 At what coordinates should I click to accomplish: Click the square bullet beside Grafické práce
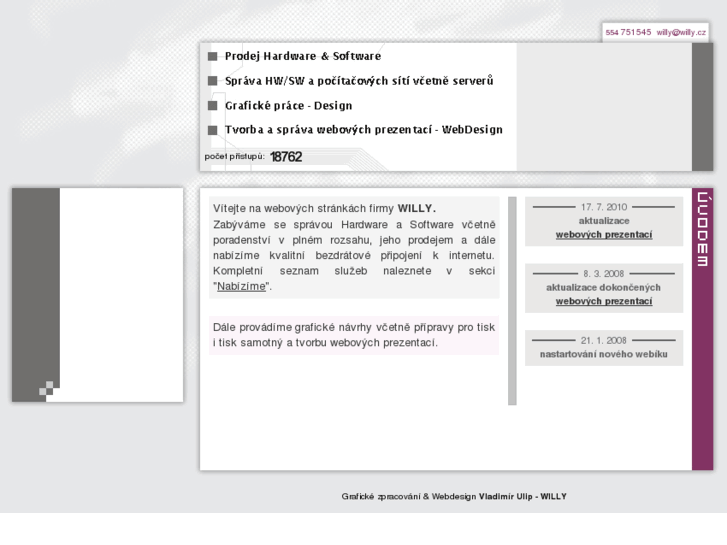pos(212,106)
